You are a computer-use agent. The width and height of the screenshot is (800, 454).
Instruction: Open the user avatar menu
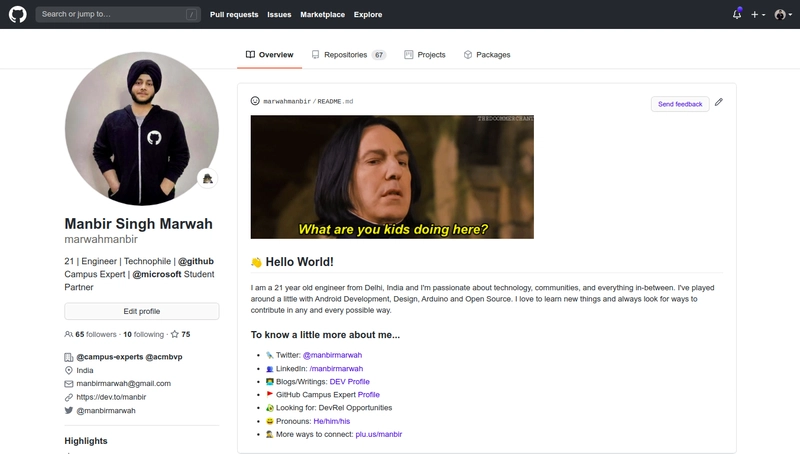(783, 15)
